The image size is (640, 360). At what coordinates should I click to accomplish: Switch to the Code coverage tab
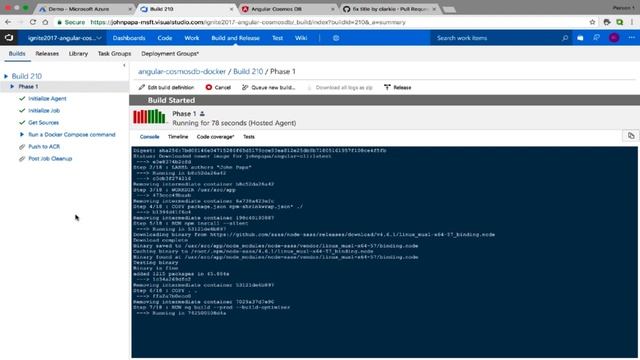[215, 137]
